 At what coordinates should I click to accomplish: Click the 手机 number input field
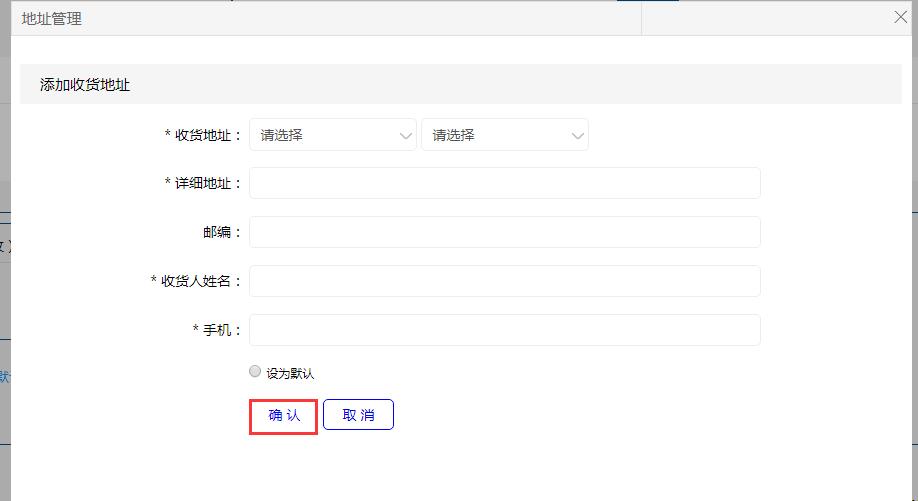click(x=504, y=330)
